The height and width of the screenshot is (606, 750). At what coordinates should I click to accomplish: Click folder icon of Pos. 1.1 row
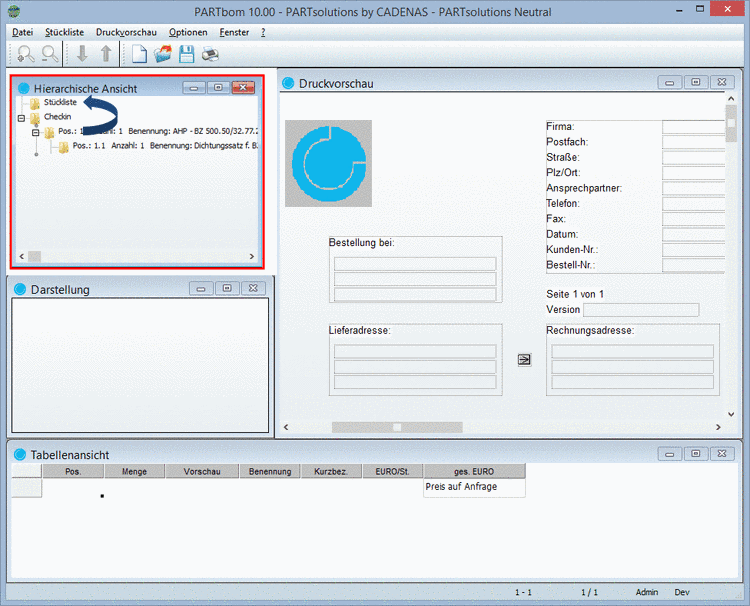click(64, 147)
